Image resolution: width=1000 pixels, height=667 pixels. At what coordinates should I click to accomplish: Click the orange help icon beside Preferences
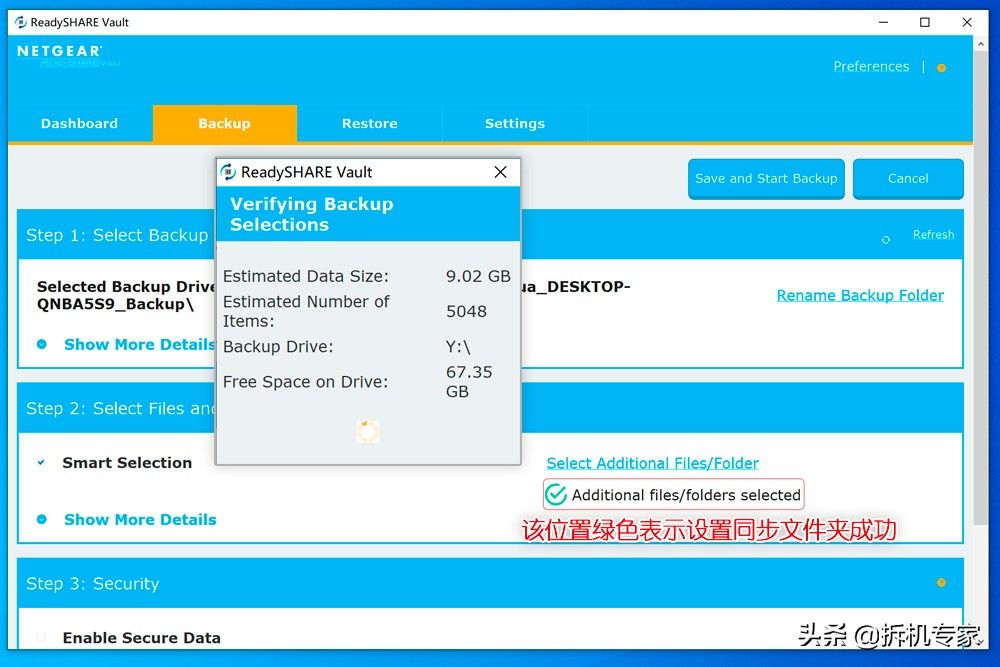coord(941,68)
